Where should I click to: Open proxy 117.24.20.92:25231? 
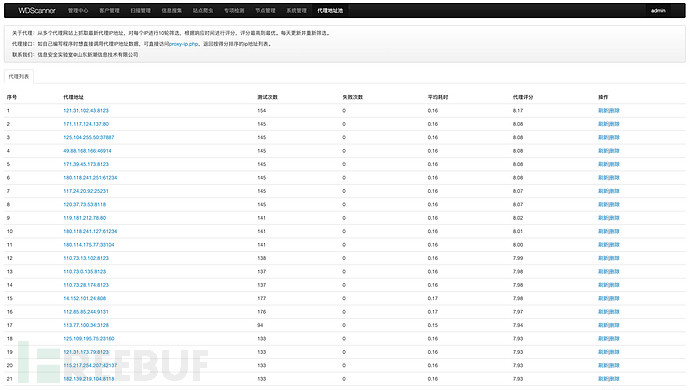[86, 191]
